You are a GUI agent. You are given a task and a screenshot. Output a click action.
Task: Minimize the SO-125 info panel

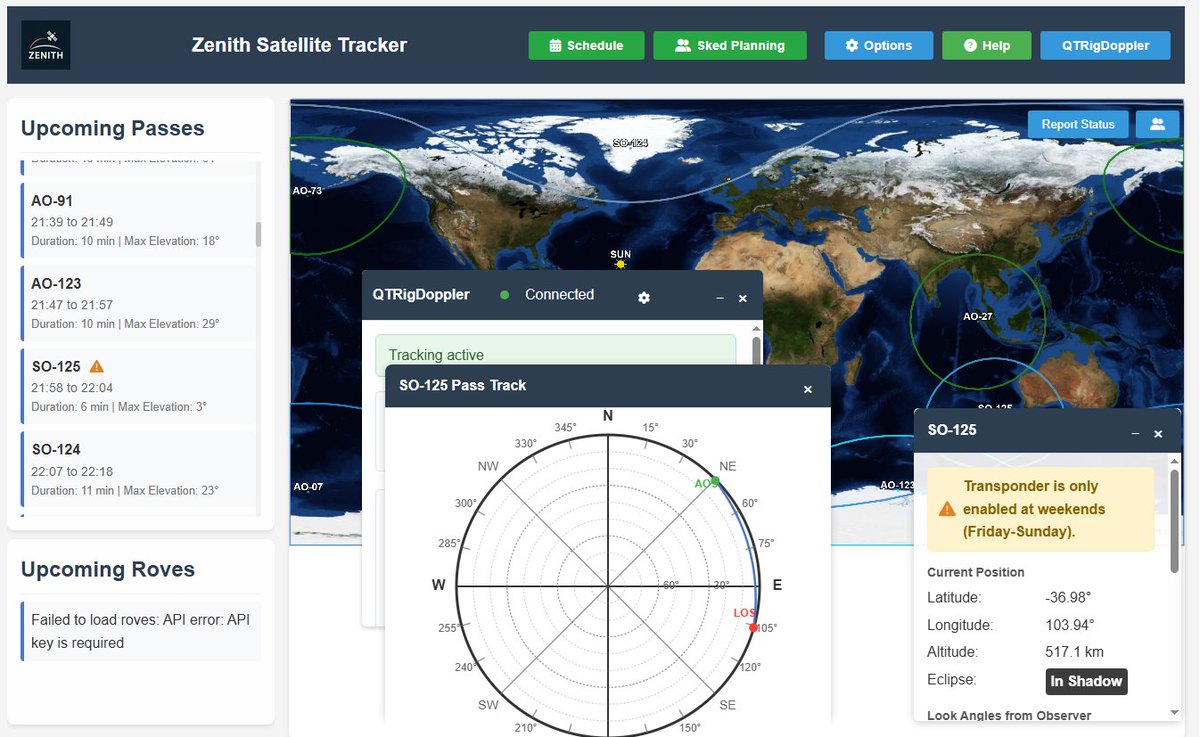pyautogui.click(x=1136, y=433)
